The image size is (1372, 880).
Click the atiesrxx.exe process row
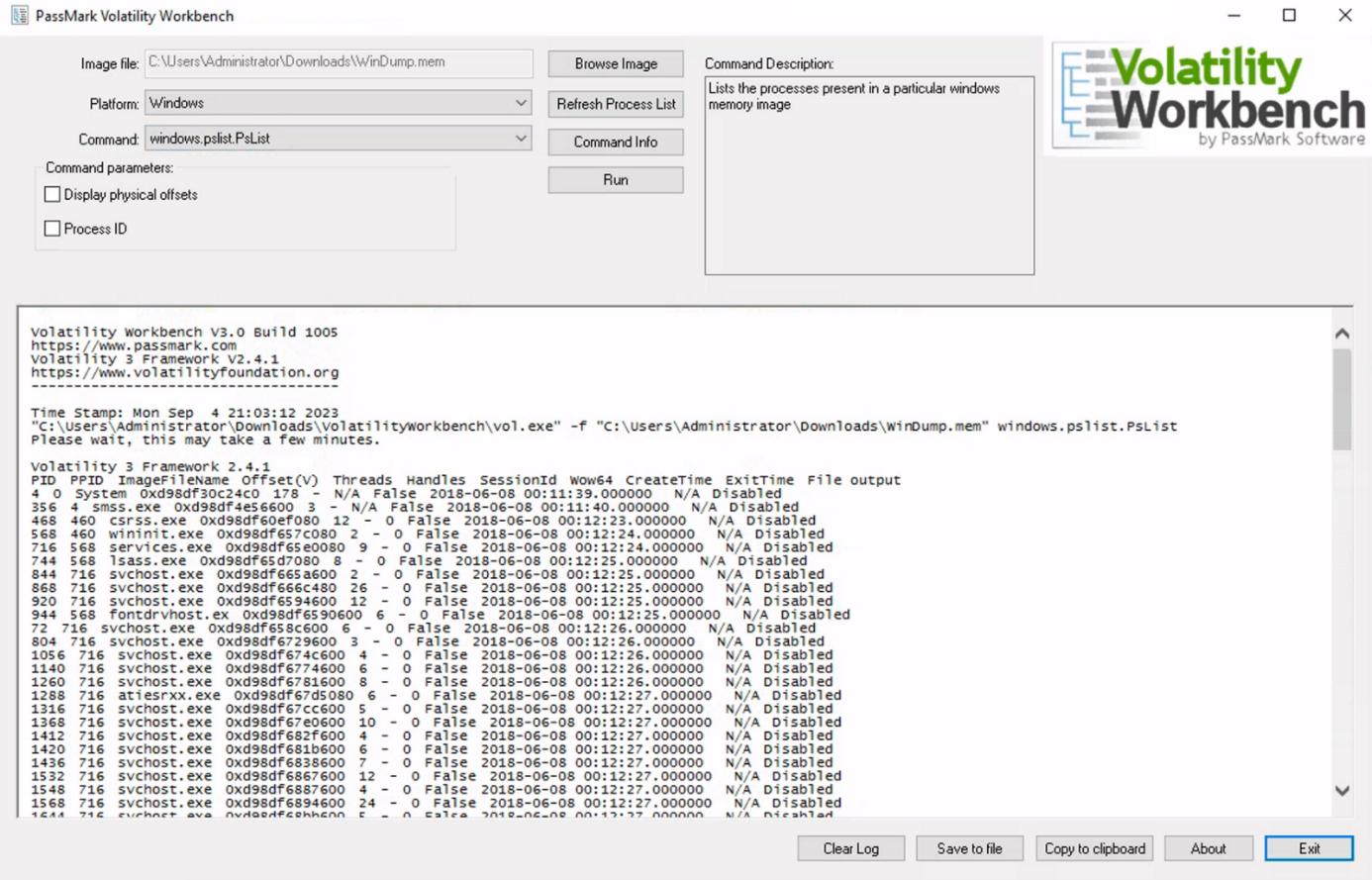[x=437, y=696]
